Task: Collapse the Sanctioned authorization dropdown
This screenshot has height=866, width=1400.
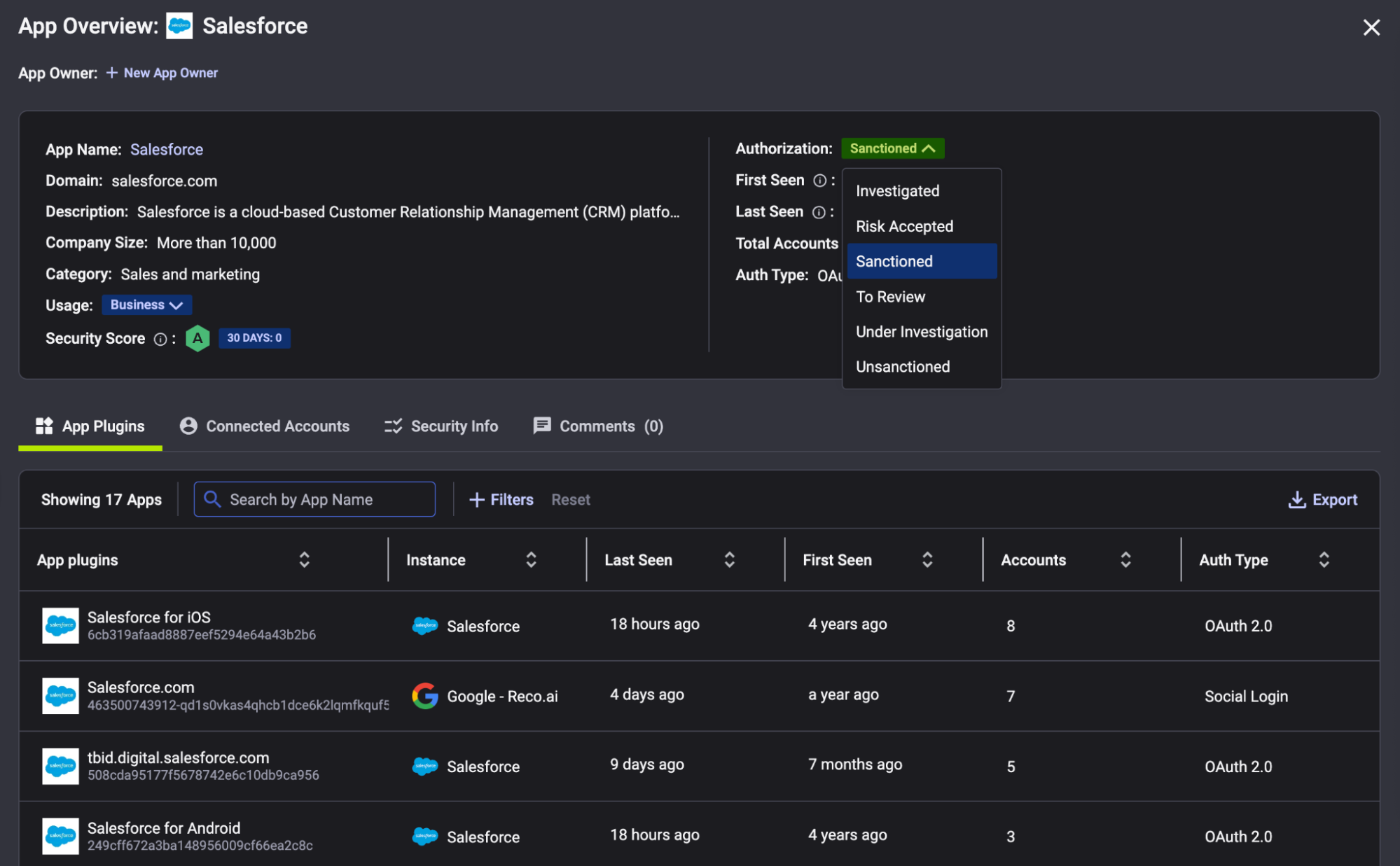Action: pos(892,148)
